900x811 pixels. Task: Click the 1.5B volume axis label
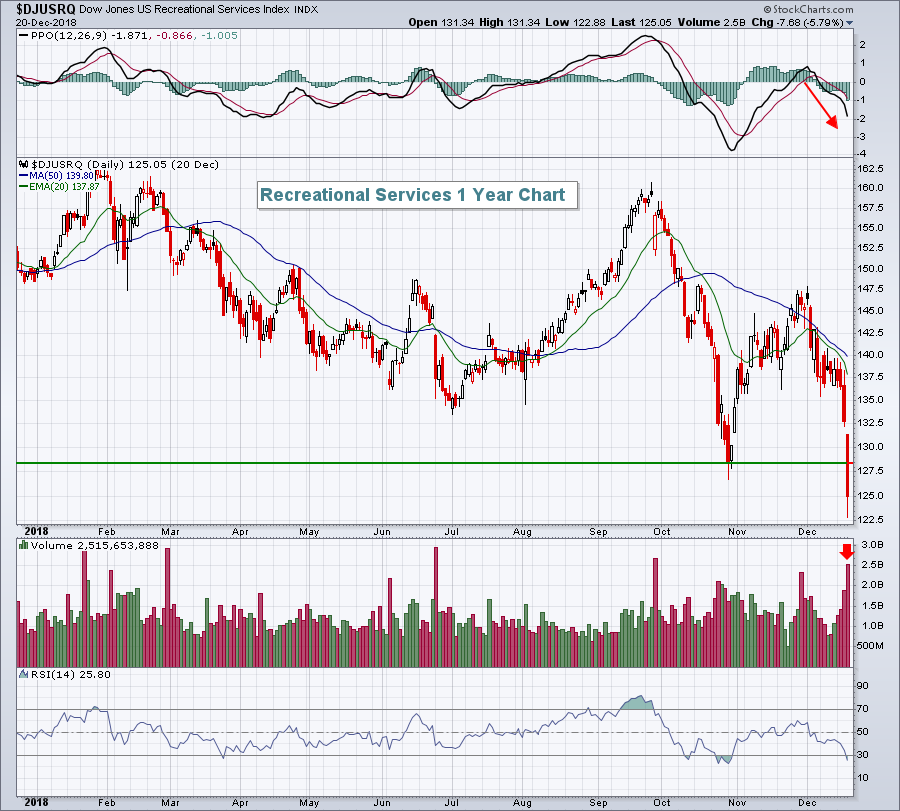pyautogui.click(x=872, y=606)
